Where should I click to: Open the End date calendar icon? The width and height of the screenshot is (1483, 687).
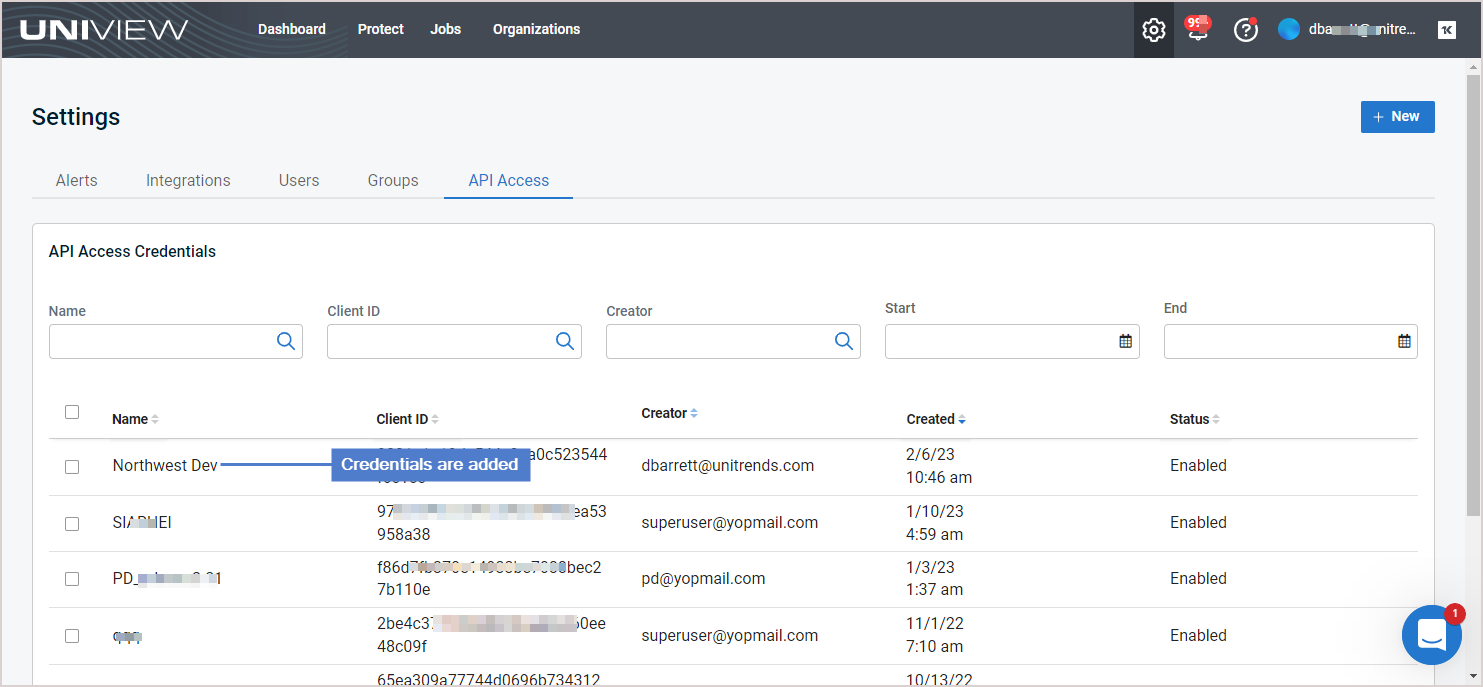click(1404, 341)
